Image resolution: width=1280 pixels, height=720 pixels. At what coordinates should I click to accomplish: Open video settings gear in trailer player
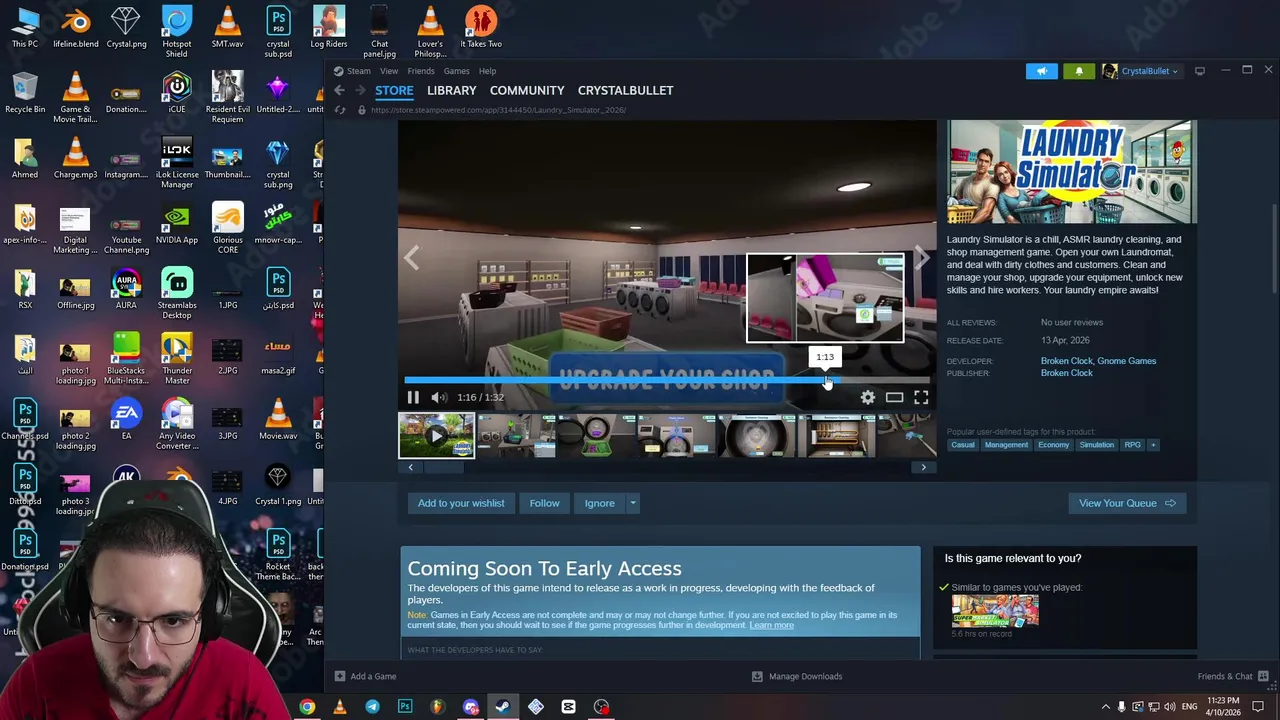pos(867,397)
